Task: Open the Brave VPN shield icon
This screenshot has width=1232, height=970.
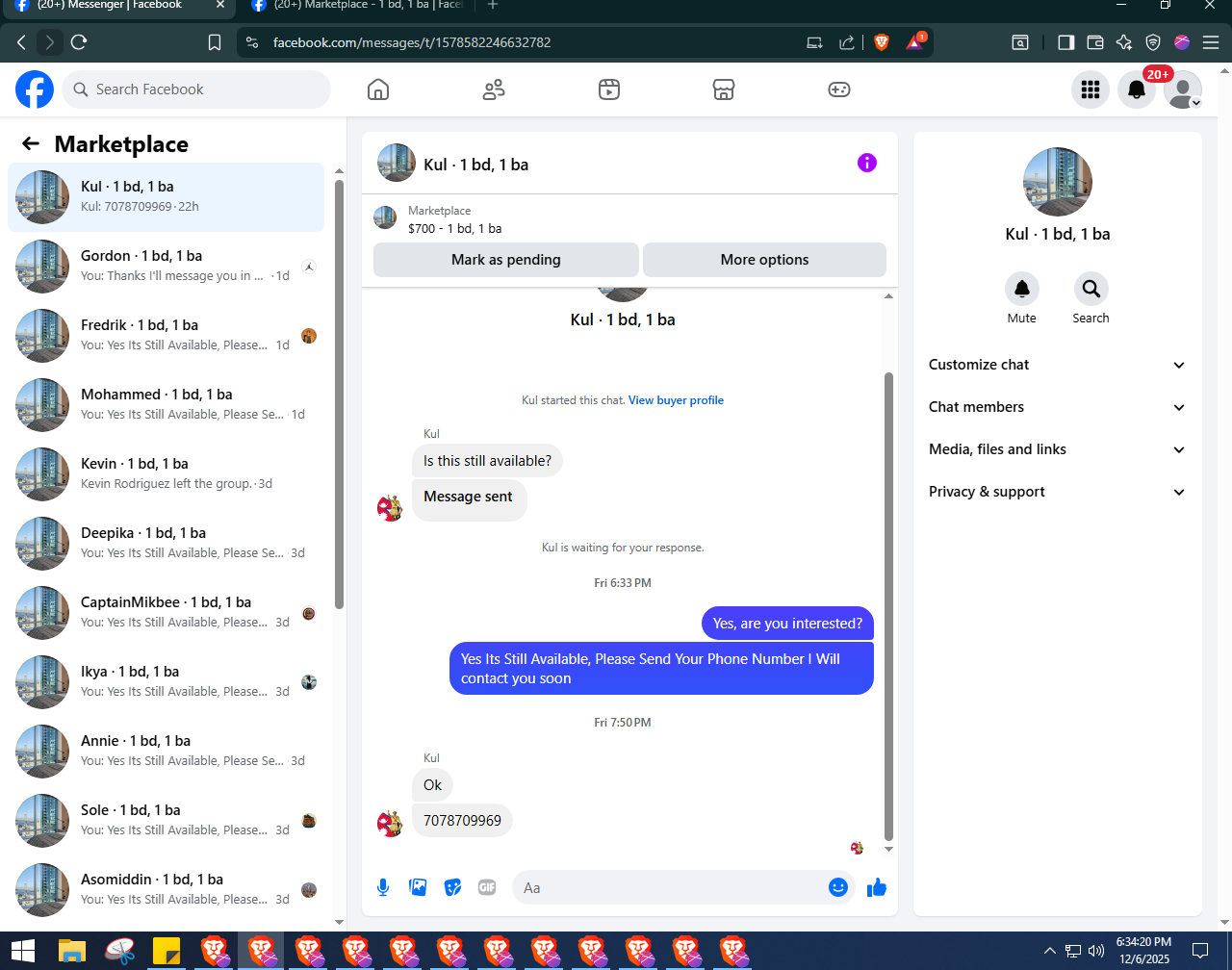Action: 1153,42
